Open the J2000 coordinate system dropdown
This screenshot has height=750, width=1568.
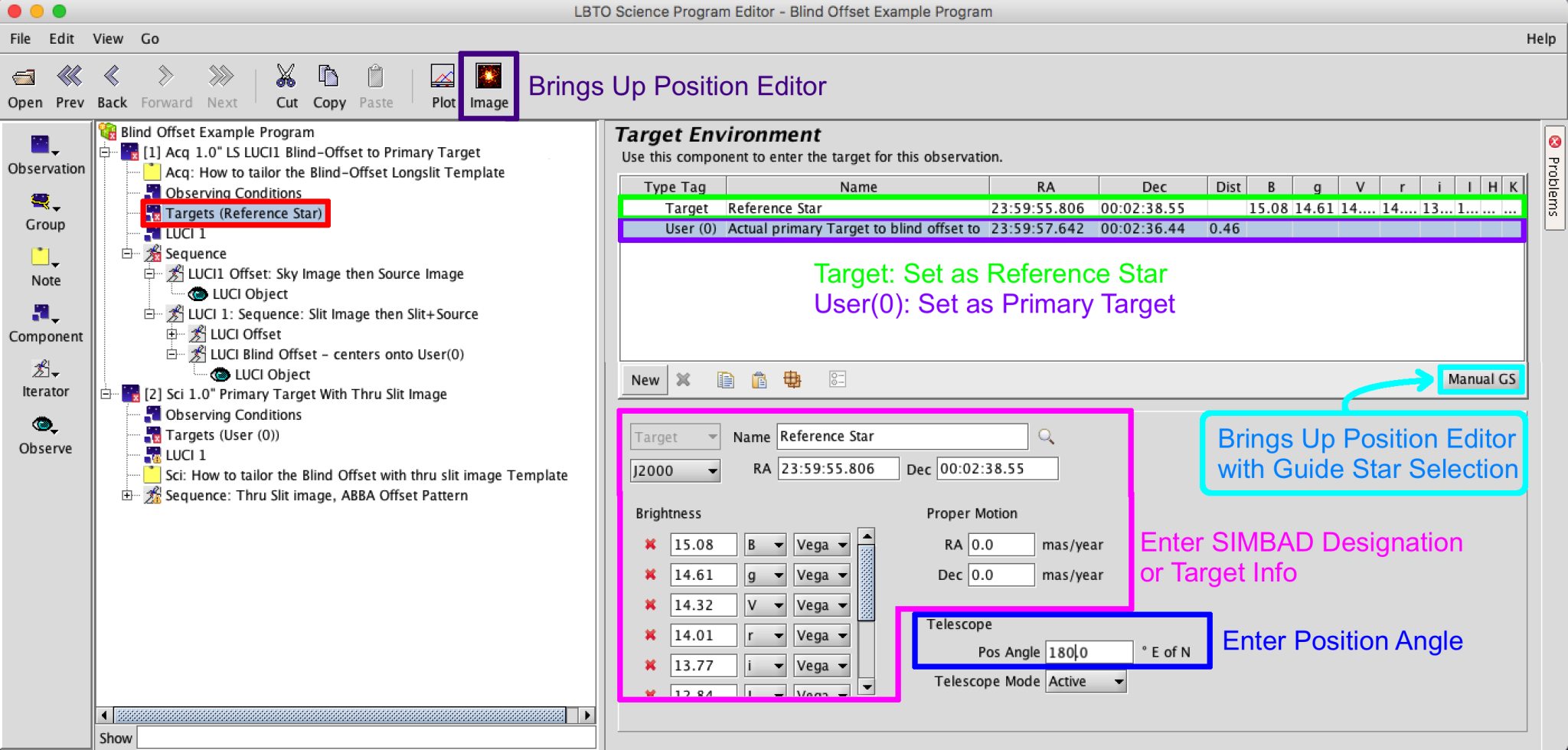pyautogui.click(x=675, y=470)
